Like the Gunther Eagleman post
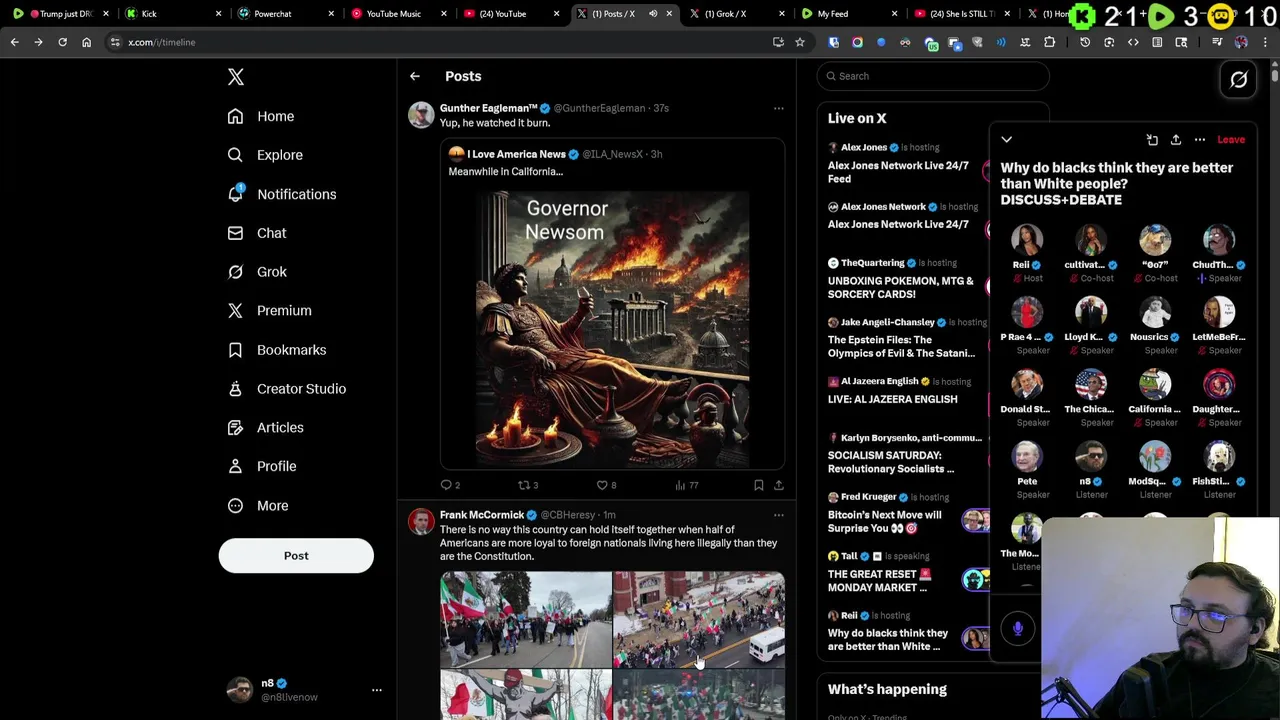The height and width of the screenshot is (720, 1280). pyautogui.click(x=606, y=485)
